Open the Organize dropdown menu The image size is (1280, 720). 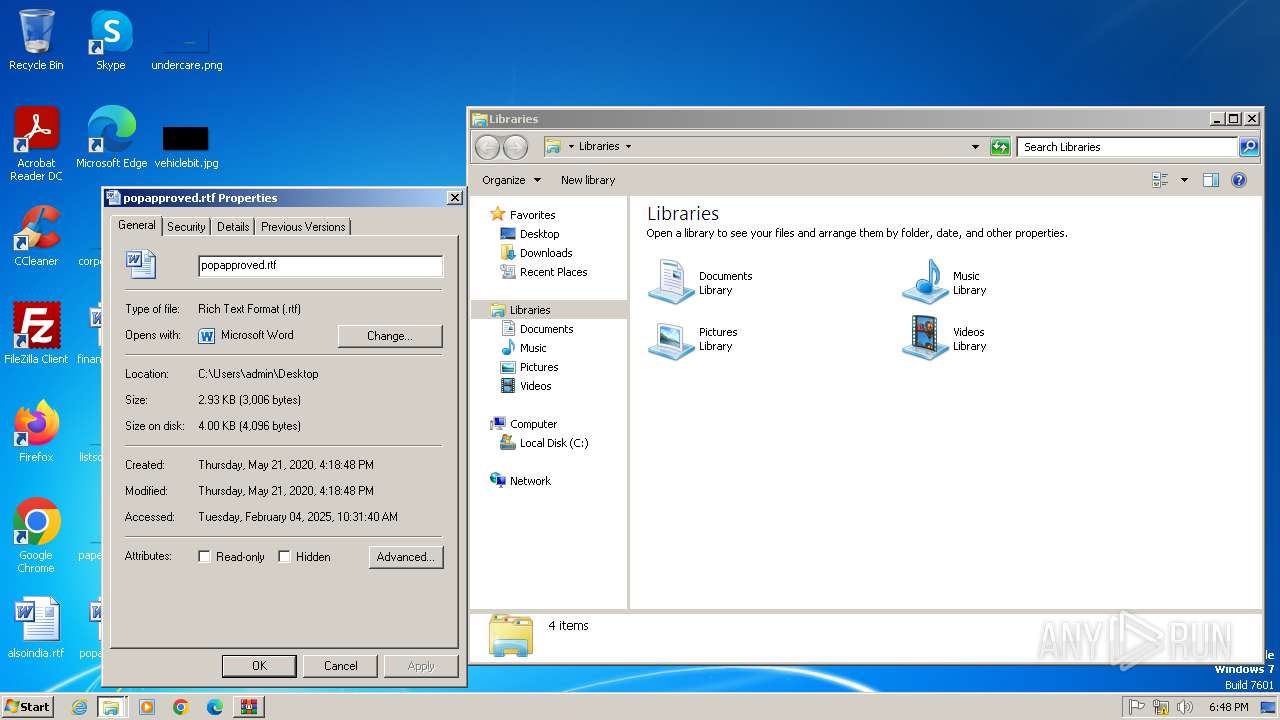[511, 180]
